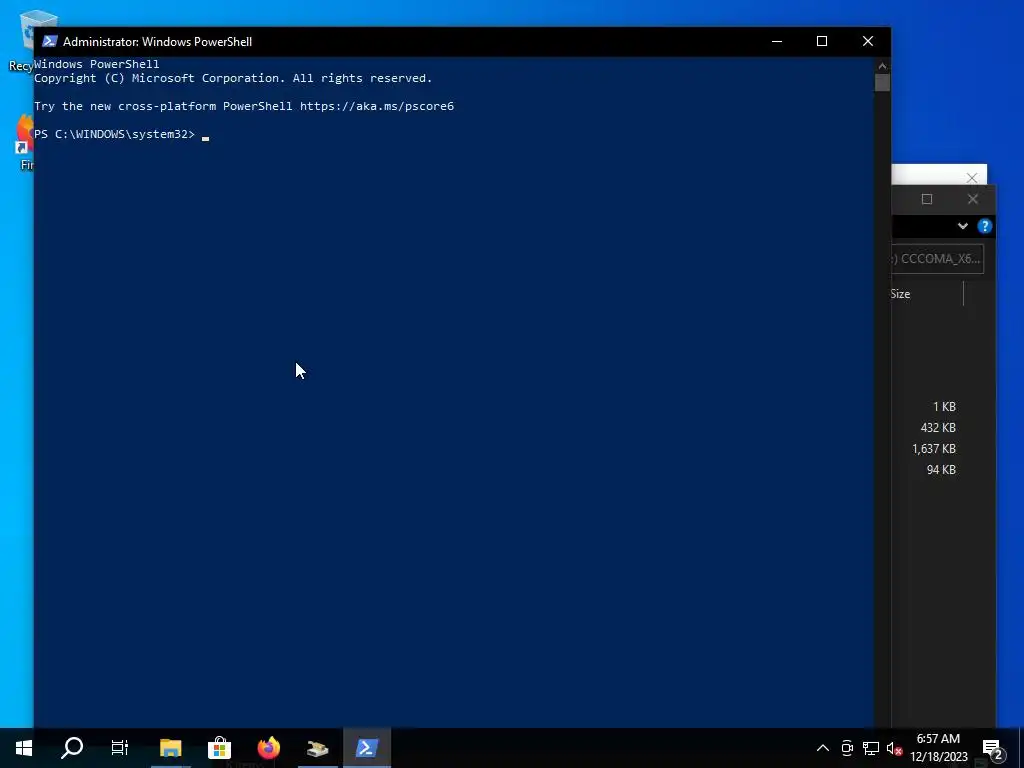1024x768 pixels.
Task: Open Task View from taskbar
Action: (x=120, y=748)
